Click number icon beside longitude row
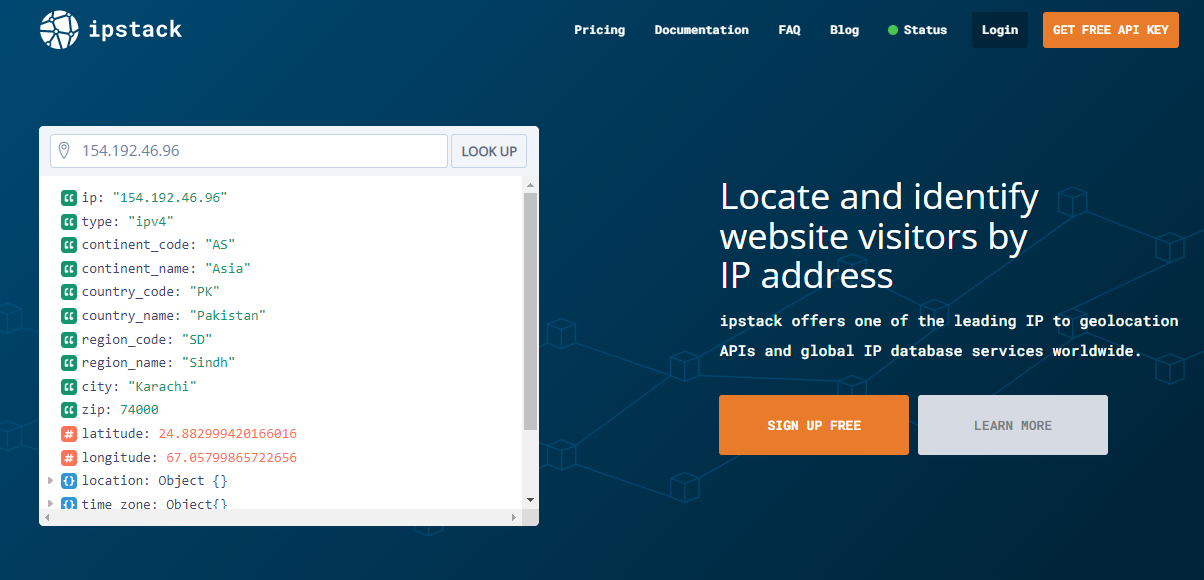1204x580 pixels. tap(69, 457)
